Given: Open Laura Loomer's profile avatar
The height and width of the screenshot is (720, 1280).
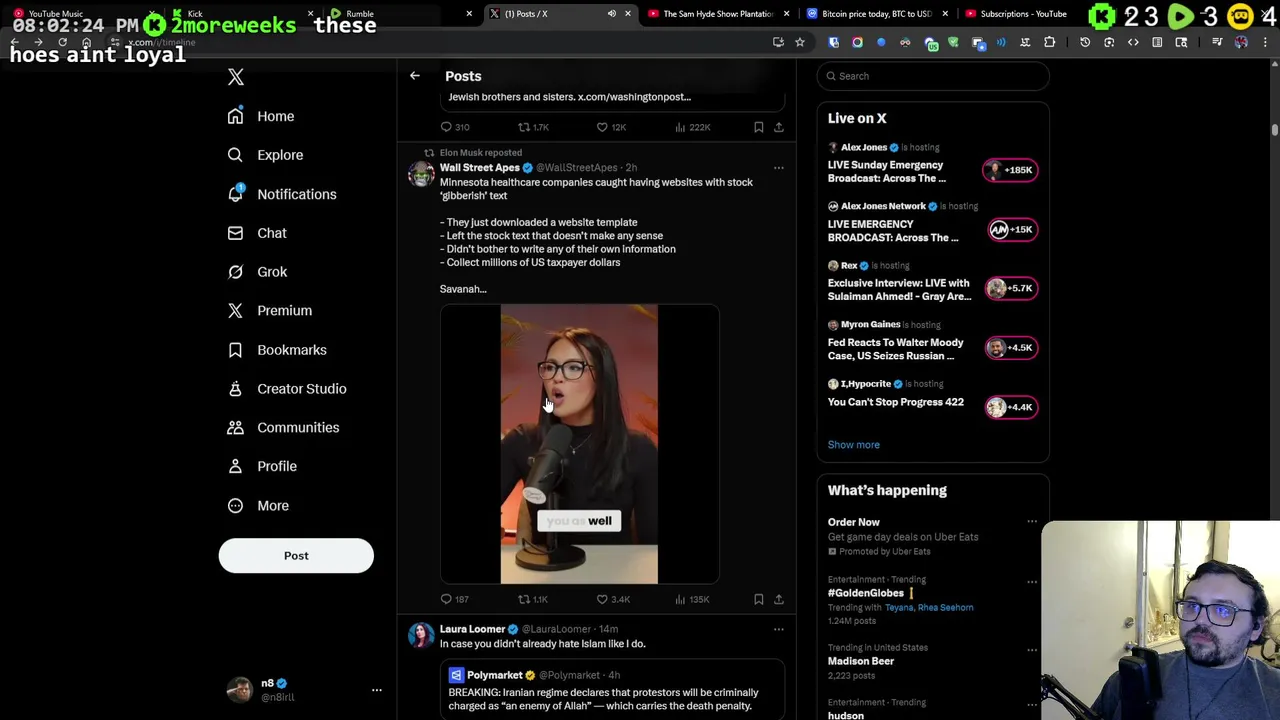Looking at the screenshot, I should coord(421,635).
